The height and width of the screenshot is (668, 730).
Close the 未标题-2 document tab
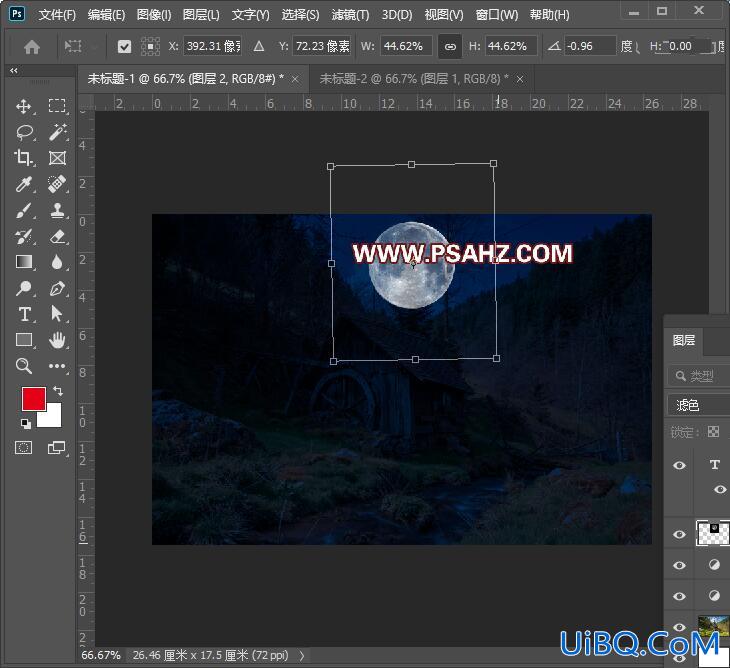click(520, 80)
